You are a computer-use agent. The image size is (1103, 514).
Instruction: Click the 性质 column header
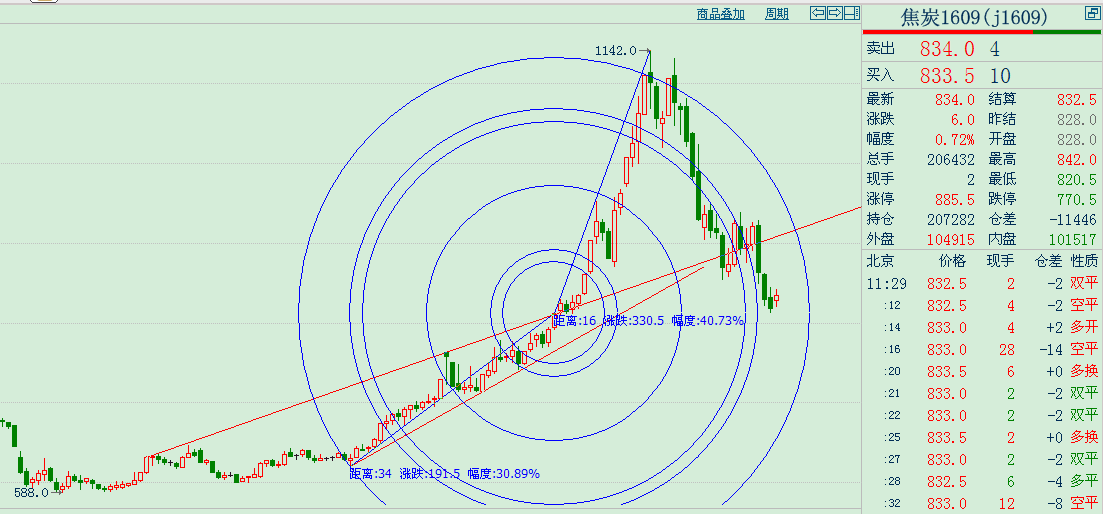(x=1084, y=260)
